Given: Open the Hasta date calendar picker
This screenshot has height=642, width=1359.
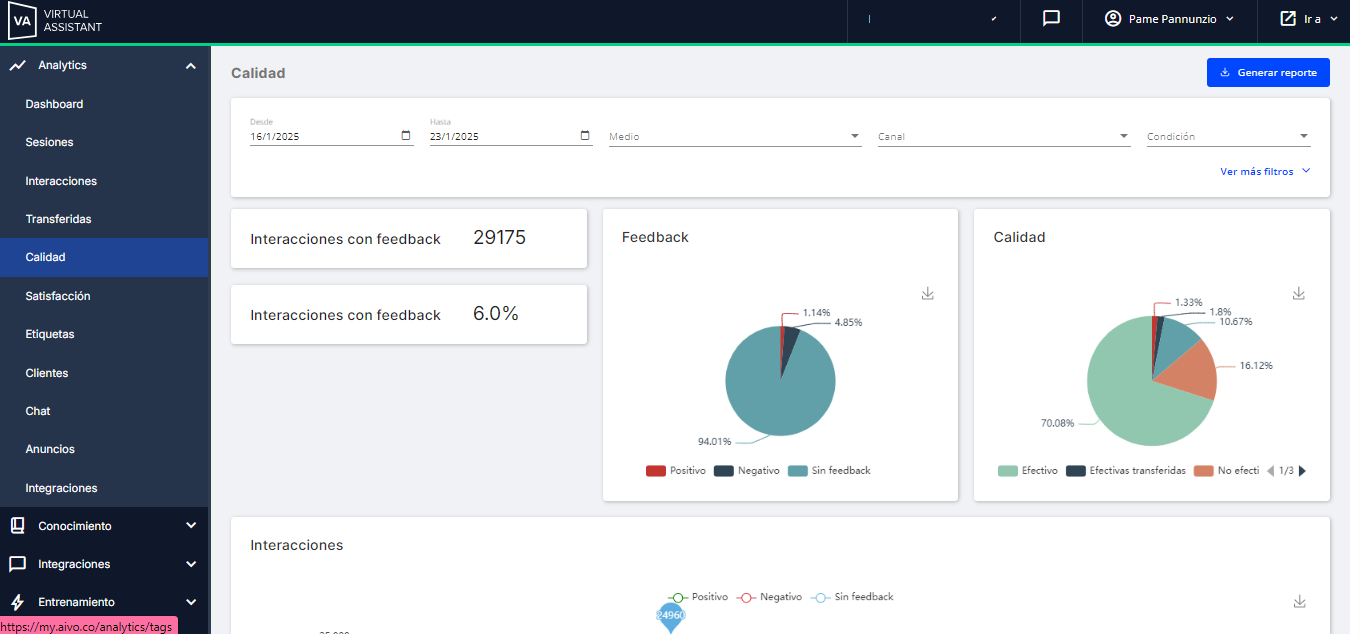Looking at the screenshot, I should point(585,136).
